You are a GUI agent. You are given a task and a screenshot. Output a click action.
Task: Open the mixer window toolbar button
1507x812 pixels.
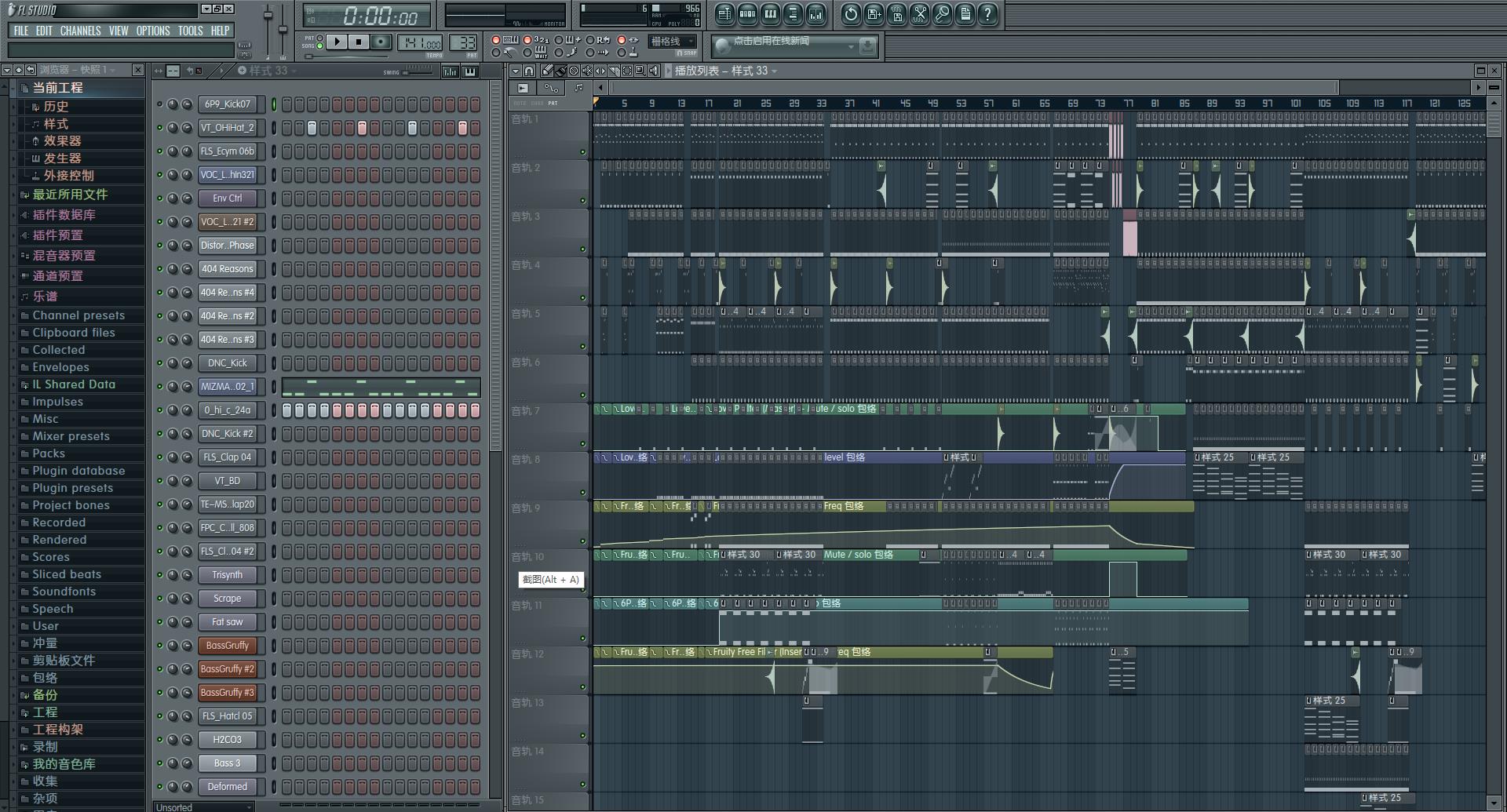click(816, 13)
